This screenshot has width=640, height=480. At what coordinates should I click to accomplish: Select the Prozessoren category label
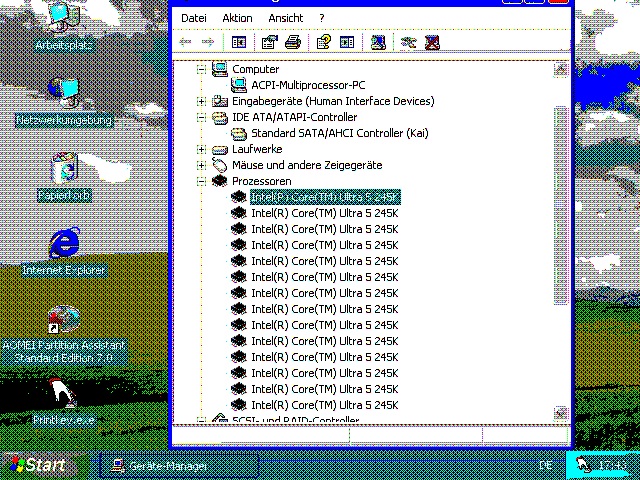[262, 181]
